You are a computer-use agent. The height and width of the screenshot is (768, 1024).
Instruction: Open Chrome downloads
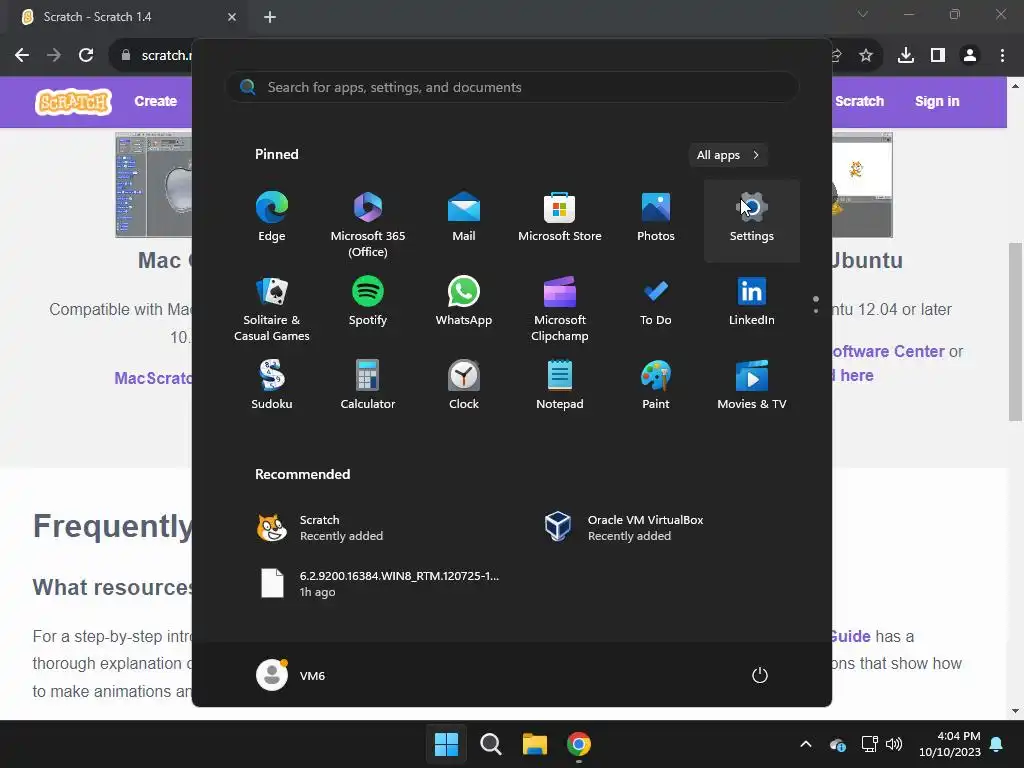905,55
